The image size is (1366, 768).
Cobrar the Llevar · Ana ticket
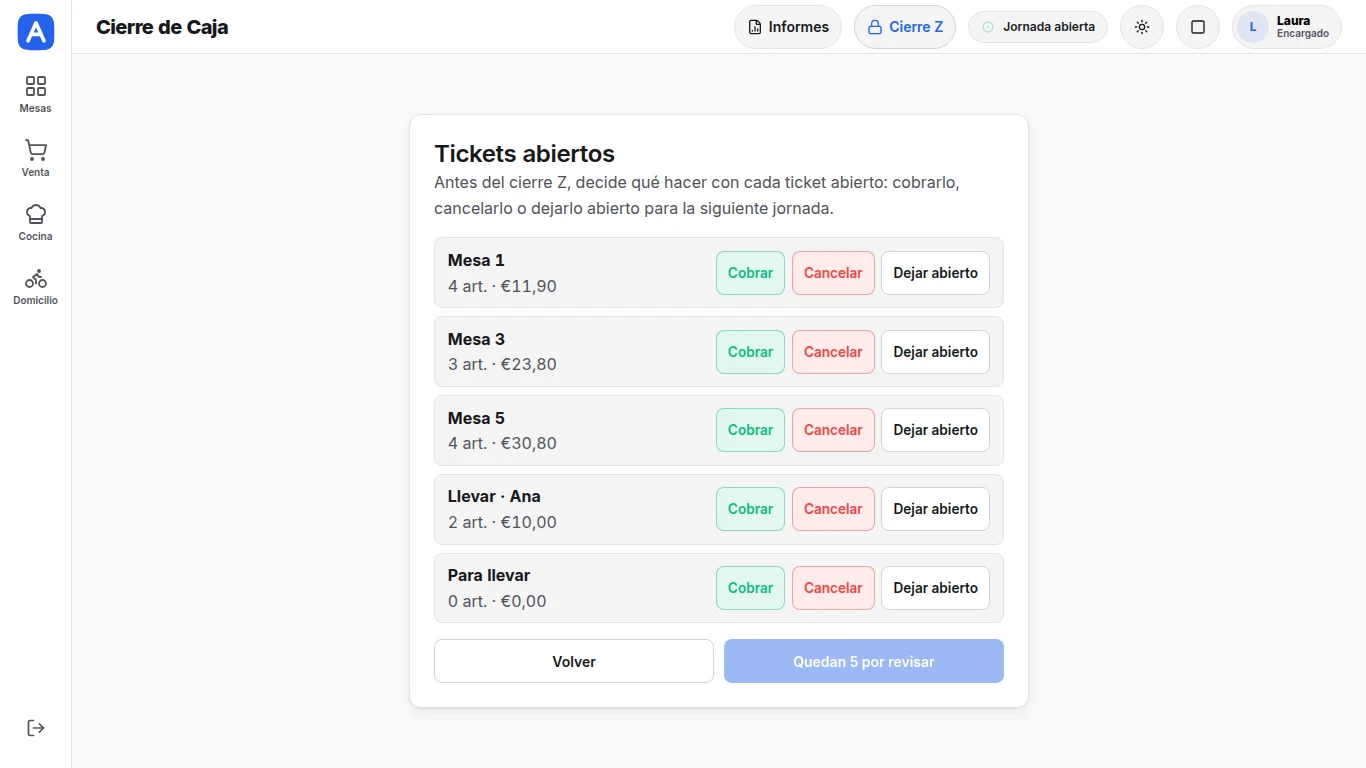750,509
